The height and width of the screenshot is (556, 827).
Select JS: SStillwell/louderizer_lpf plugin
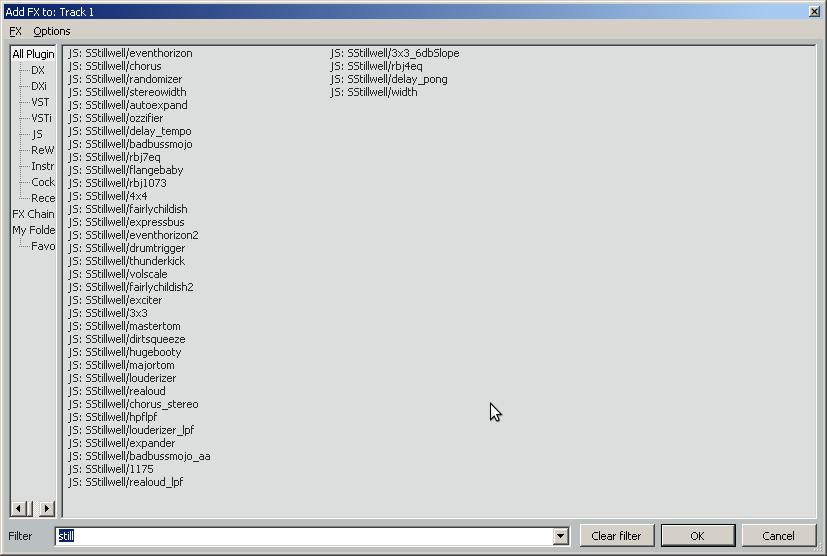point(131,430)
